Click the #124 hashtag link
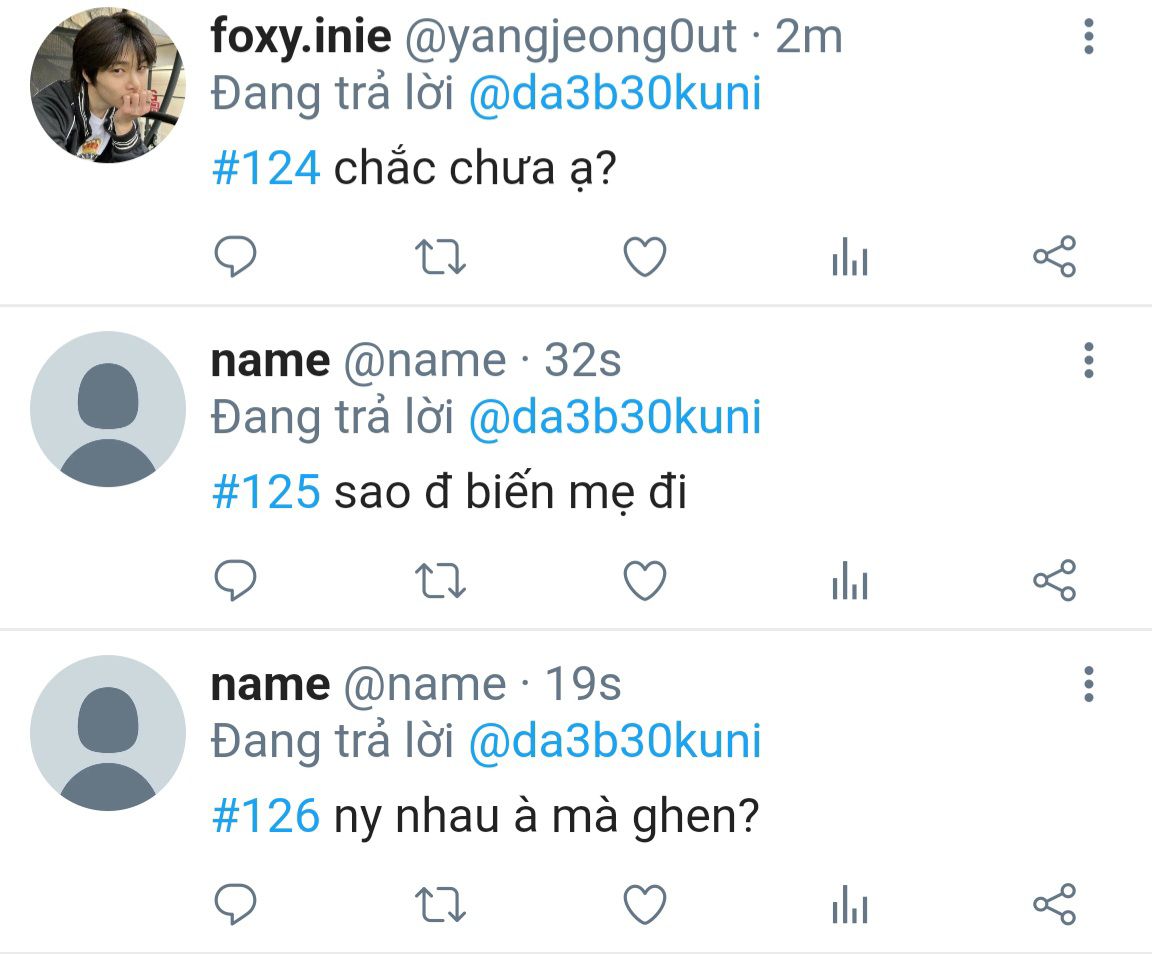 click(266, 168)
